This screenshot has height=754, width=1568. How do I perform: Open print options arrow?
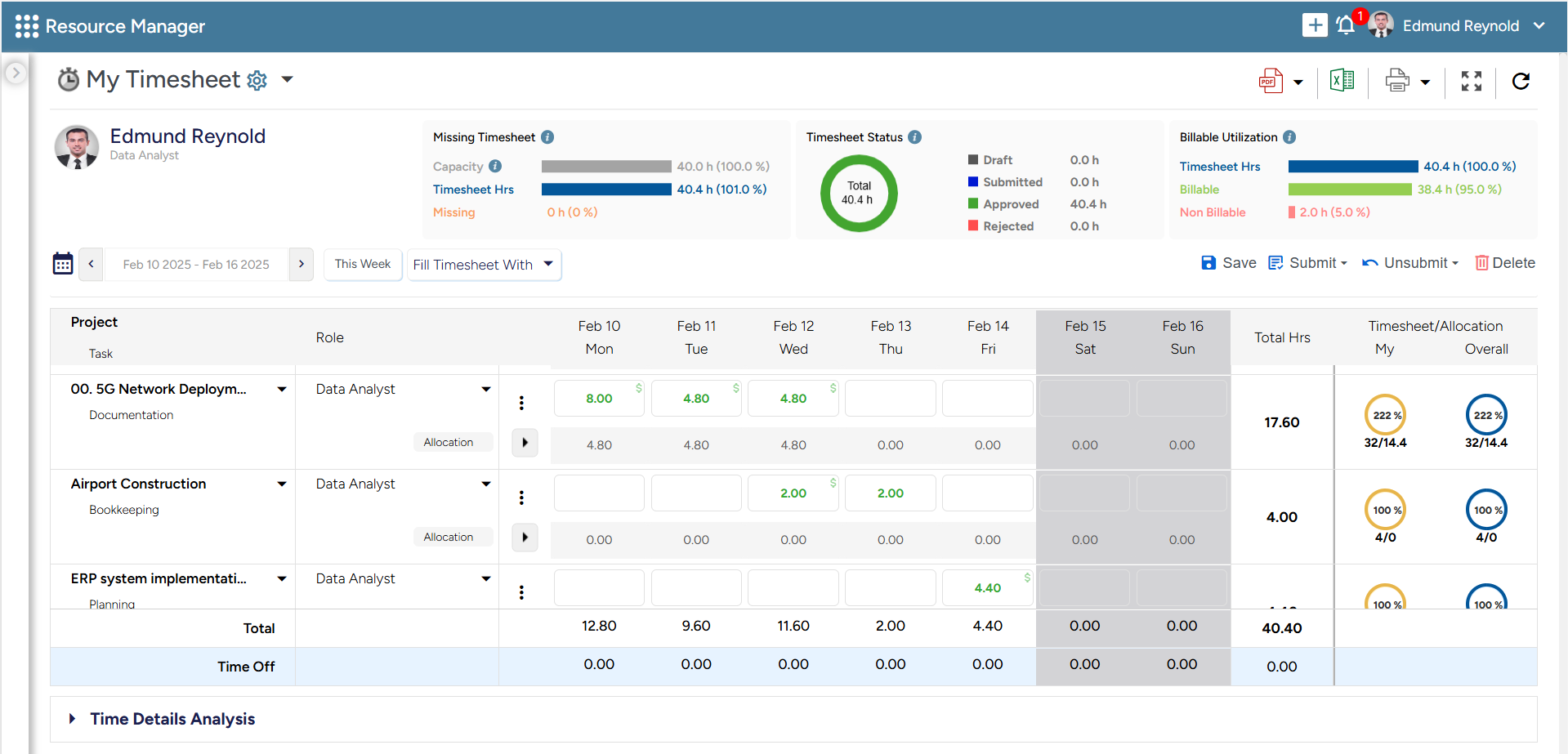coord(1425,83)
